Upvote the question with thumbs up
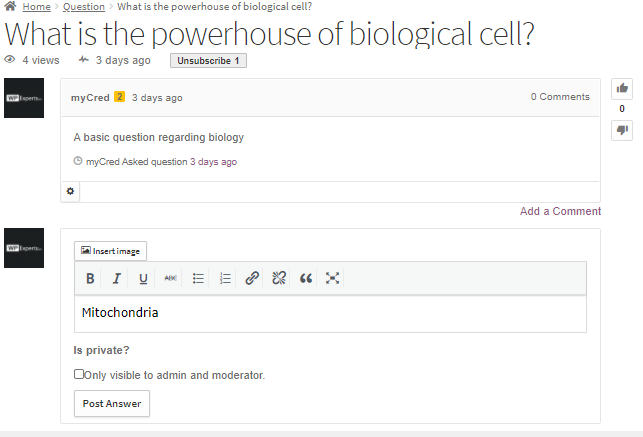This screenshot has width=643, height=437. point(622,89)
